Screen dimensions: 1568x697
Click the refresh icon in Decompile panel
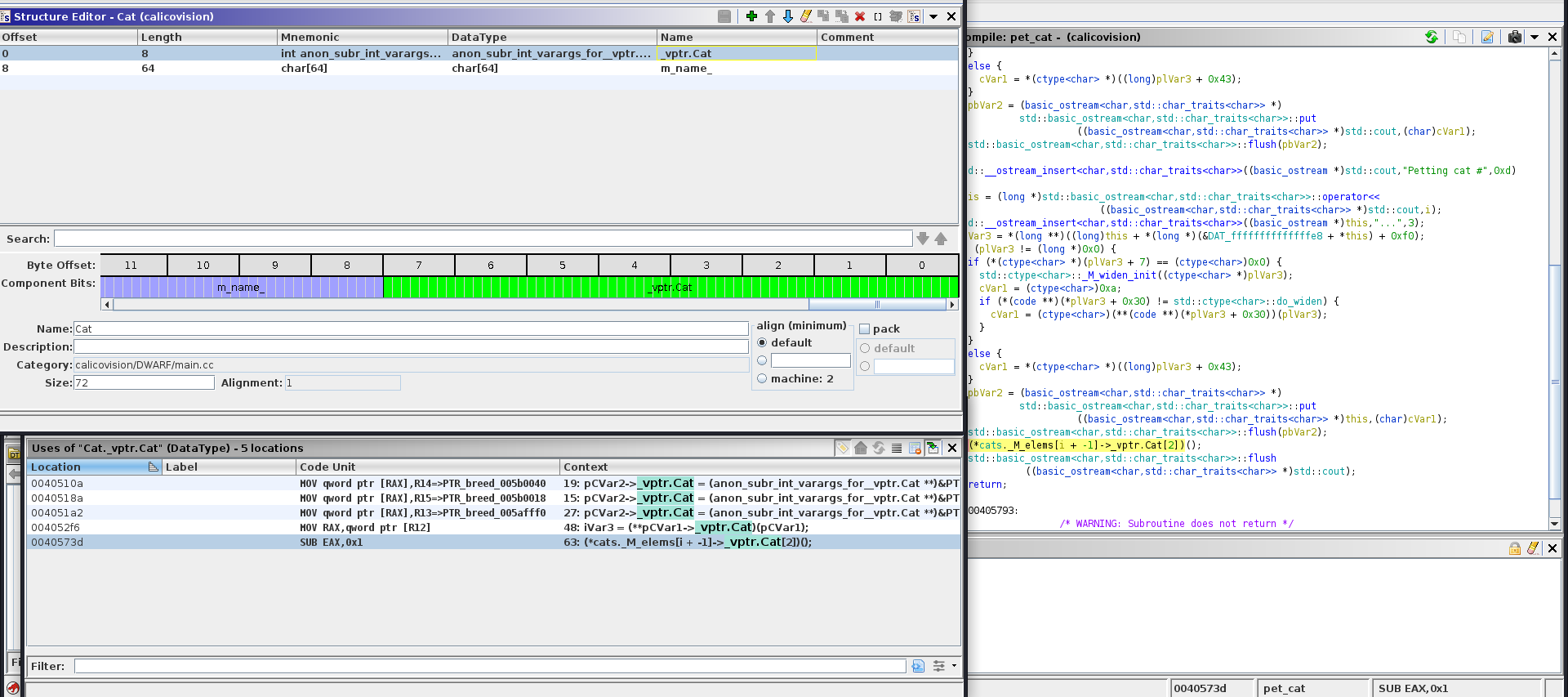(x=1432, y=37)
